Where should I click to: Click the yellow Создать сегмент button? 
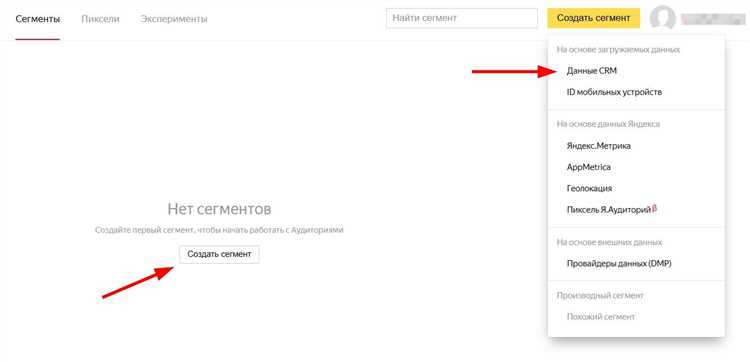pyautogui.click(x=594, y=18)
